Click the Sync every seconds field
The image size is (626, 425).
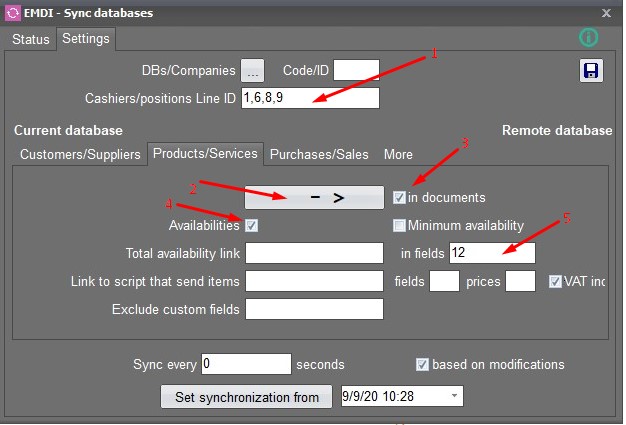pos(246,364)
